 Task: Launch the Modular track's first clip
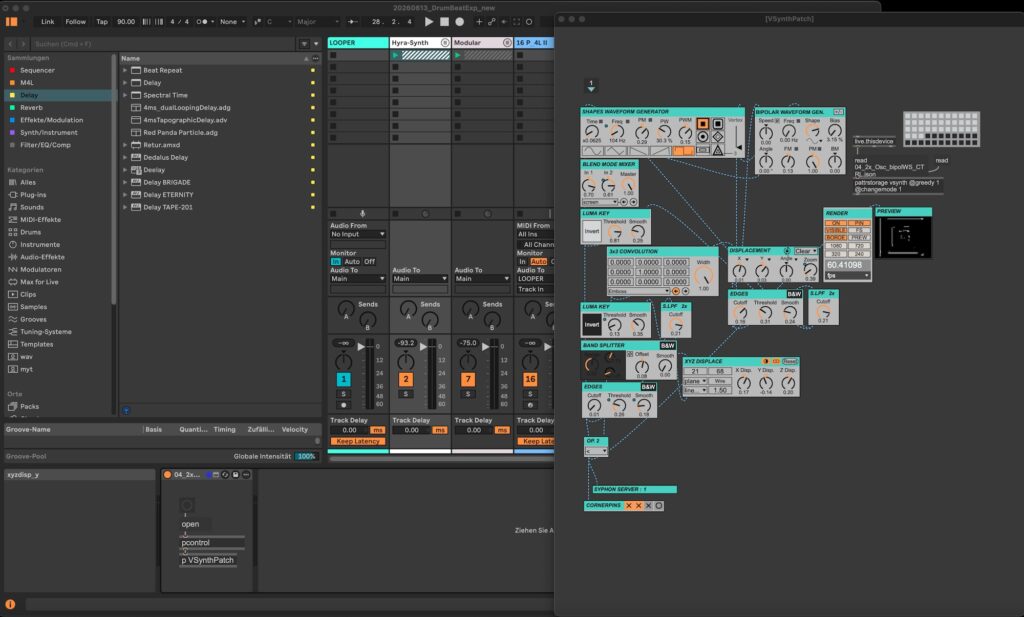(x=457, y=55)
